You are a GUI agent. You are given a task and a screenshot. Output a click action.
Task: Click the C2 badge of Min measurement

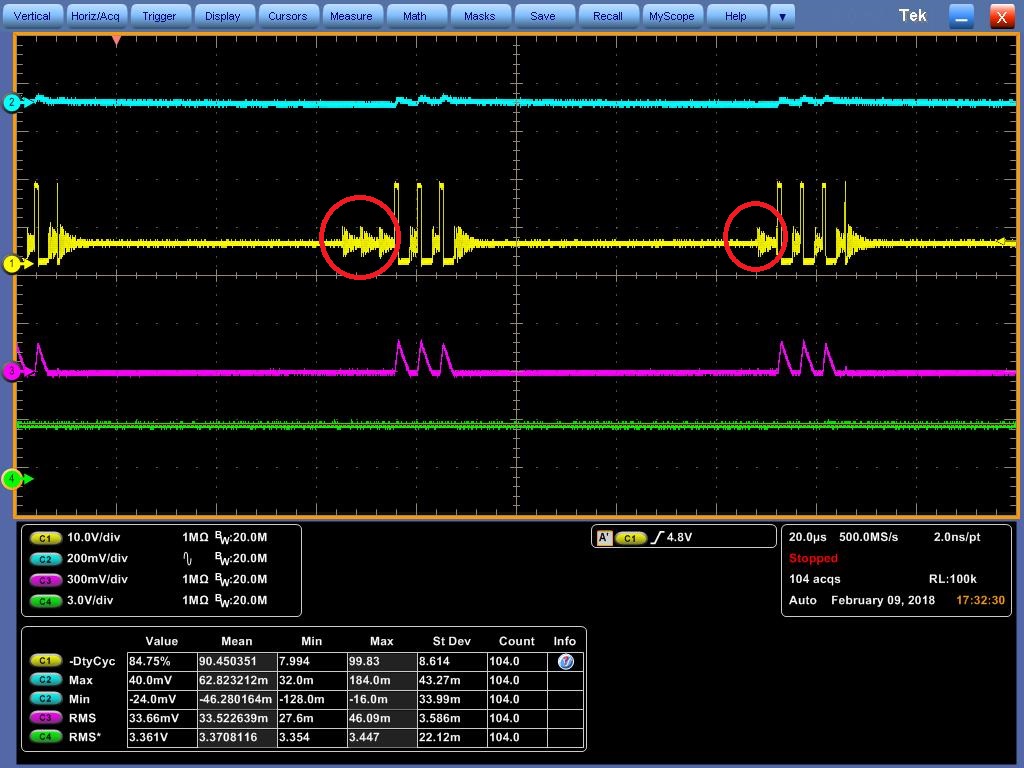pyautogui.click(x=45, y=699)
